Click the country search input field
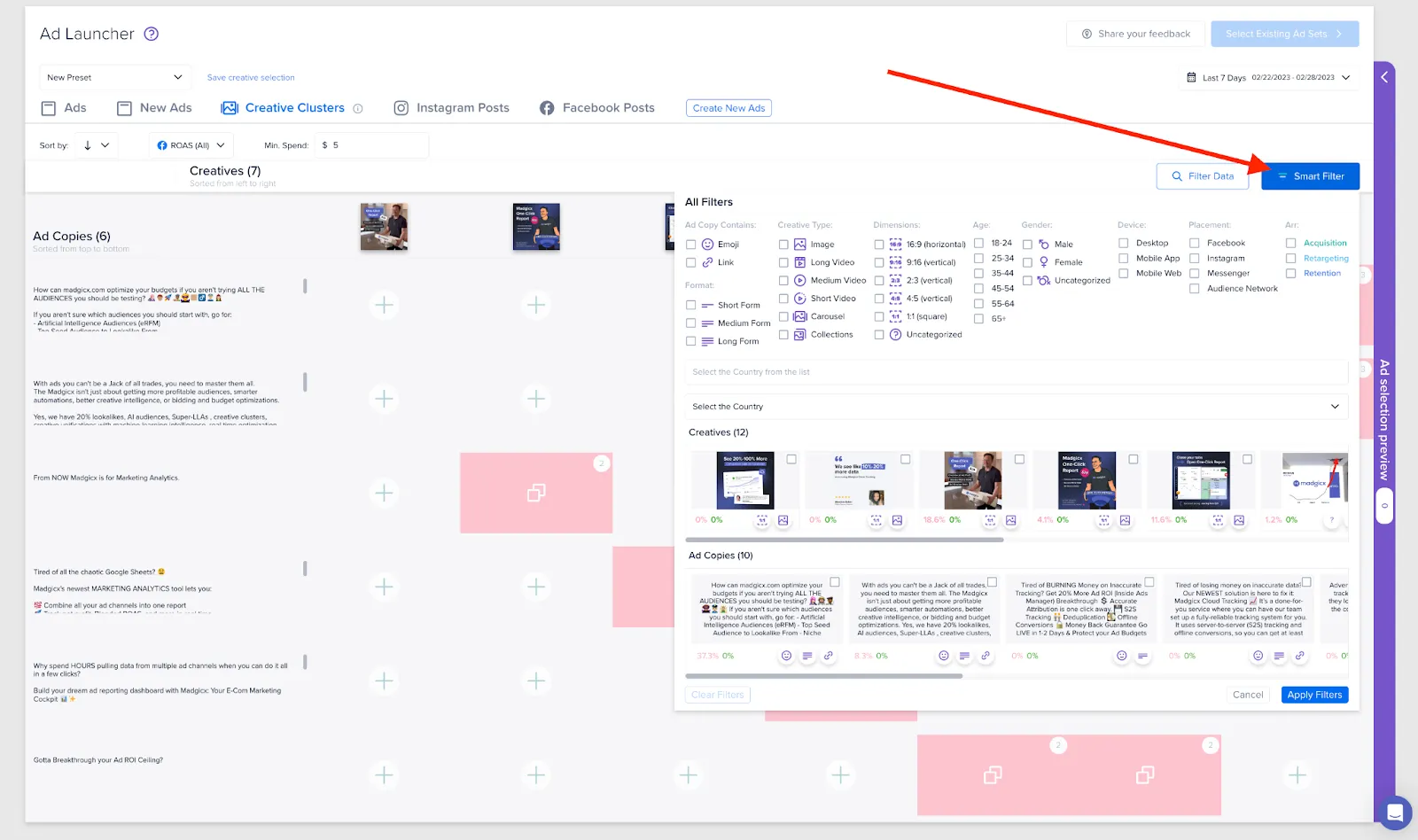The image size is (1418, 840). tap(1017, 372)
